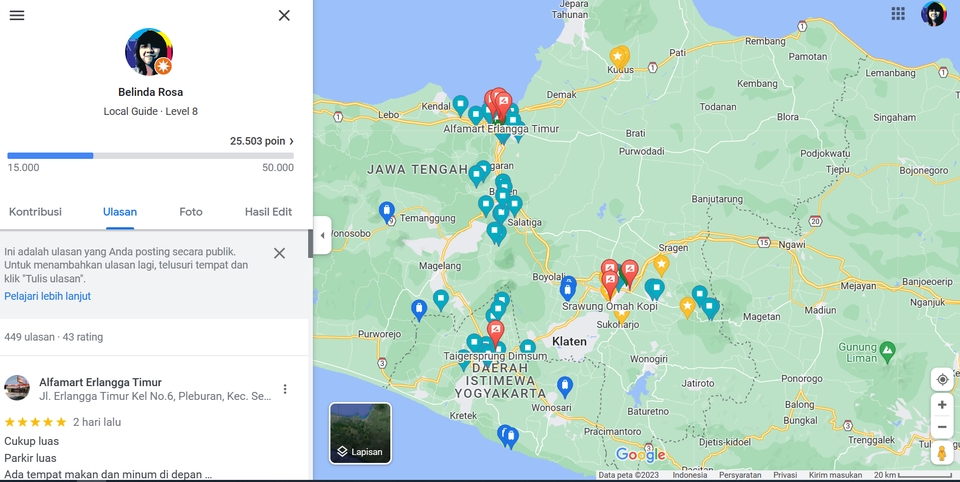Open the Privasi link
This screenshot has width=960, height=482.
click(x=785, y=475)
